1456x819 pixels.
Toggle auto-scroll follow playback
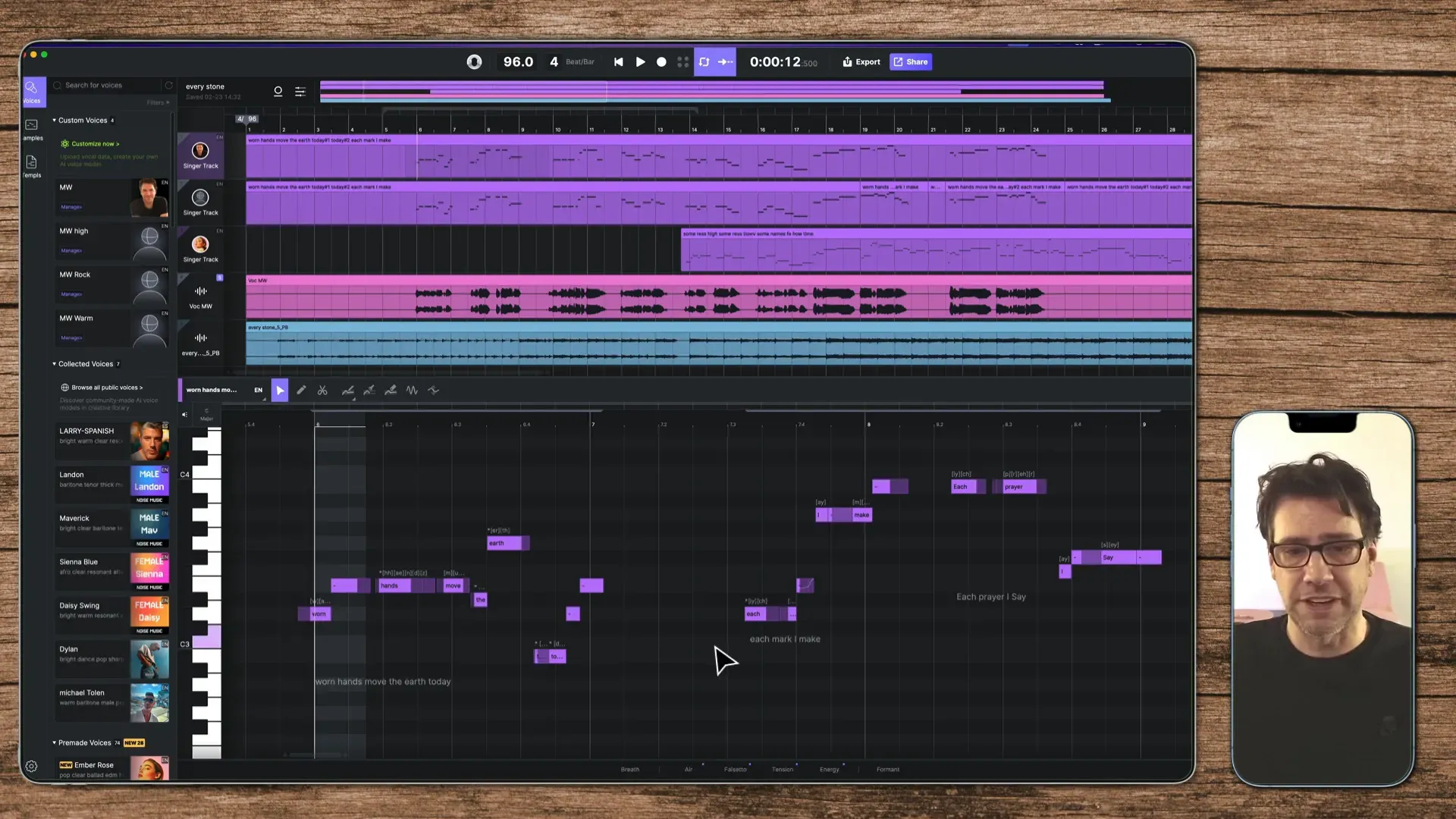[725, 62]
